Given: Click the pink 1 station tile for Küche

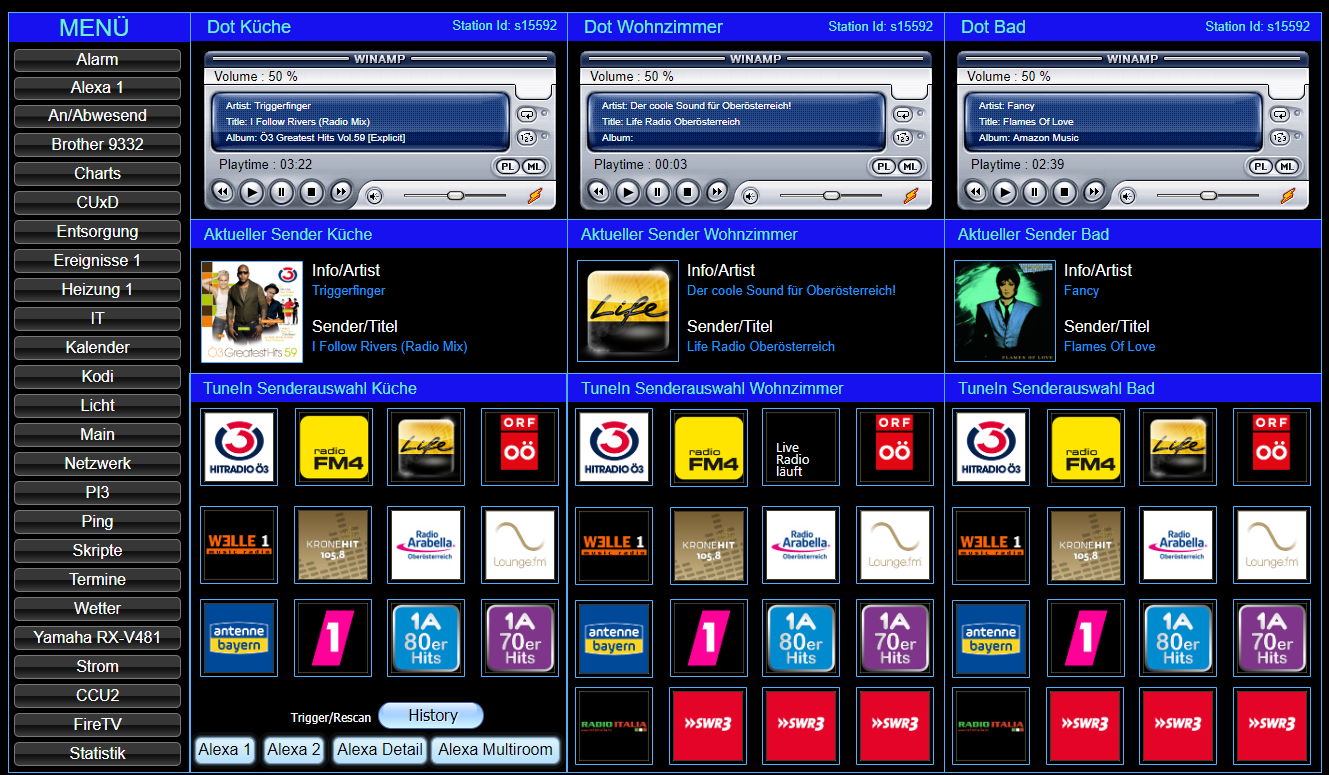Looking at the screenshot, I should 334,638.
